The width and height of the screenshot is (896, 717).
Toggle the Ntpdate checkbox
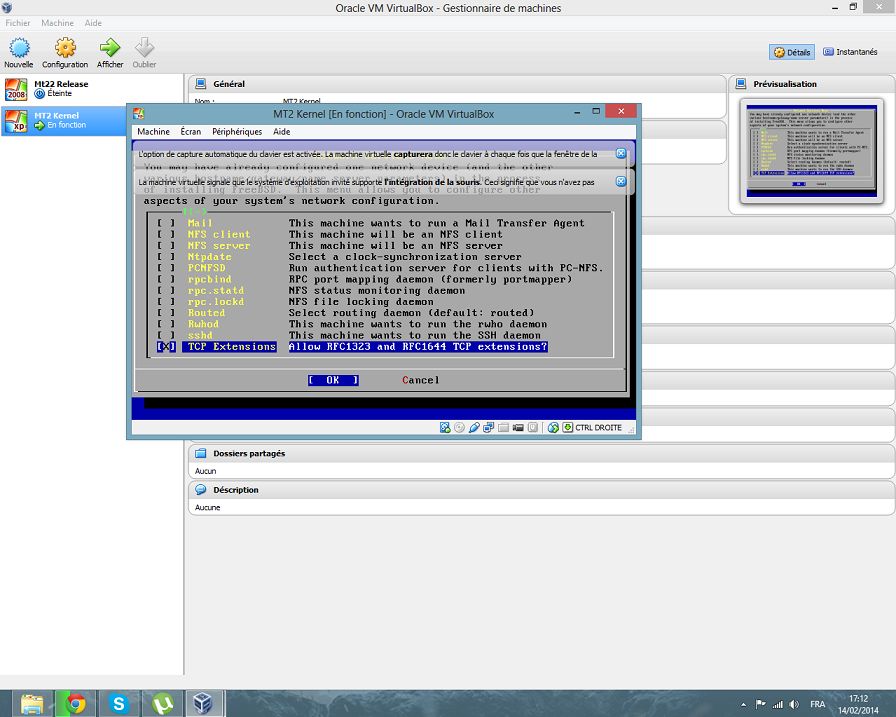[x=166, y=257]
